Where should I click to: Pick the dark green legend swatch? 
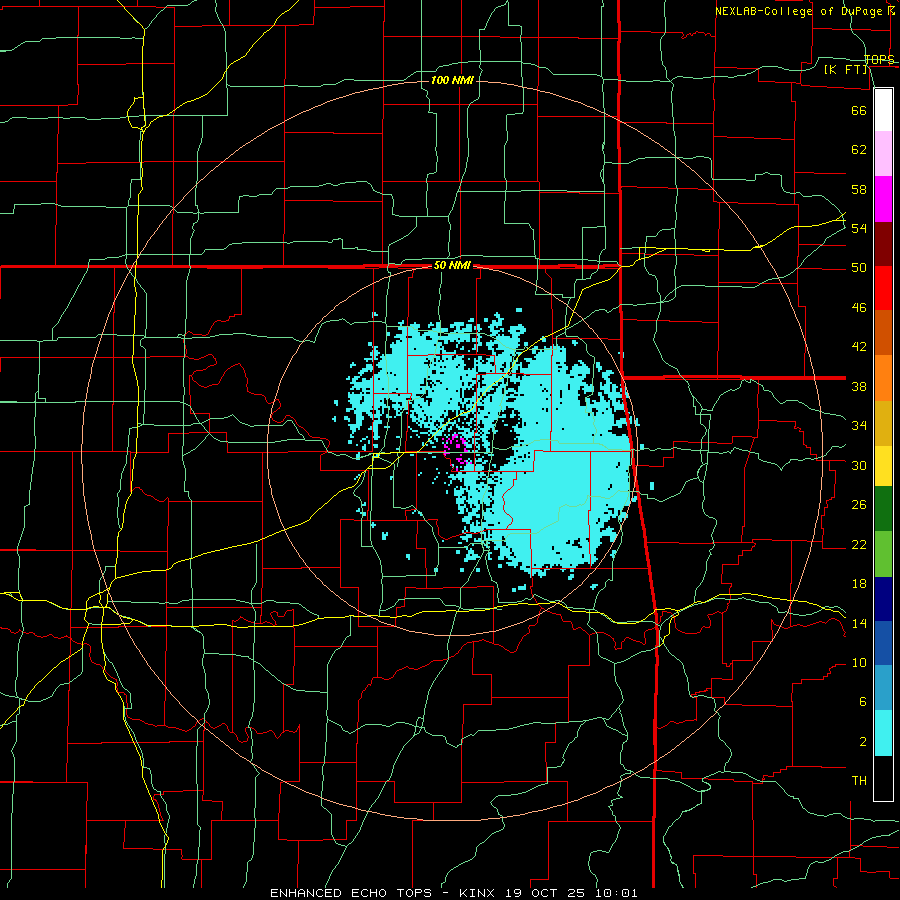point(883,509)
